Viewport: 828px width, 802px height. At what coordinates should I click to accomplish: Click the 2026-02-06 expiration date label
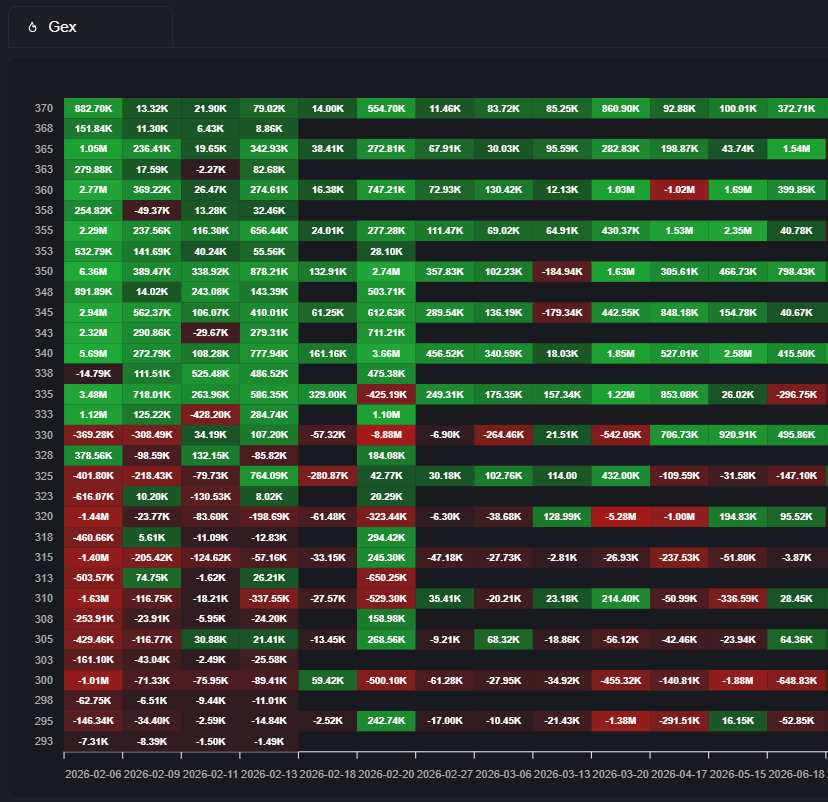coord(93,774)
